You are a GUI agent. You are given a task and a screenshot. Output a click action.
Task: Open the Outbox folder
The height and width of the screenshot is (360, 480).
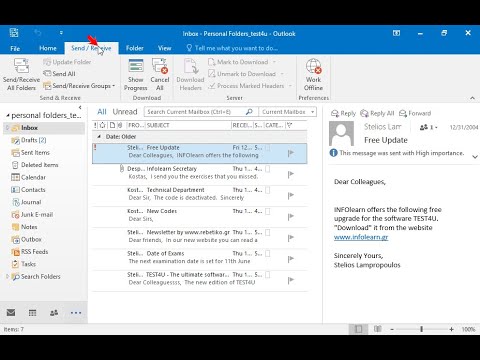26,239
